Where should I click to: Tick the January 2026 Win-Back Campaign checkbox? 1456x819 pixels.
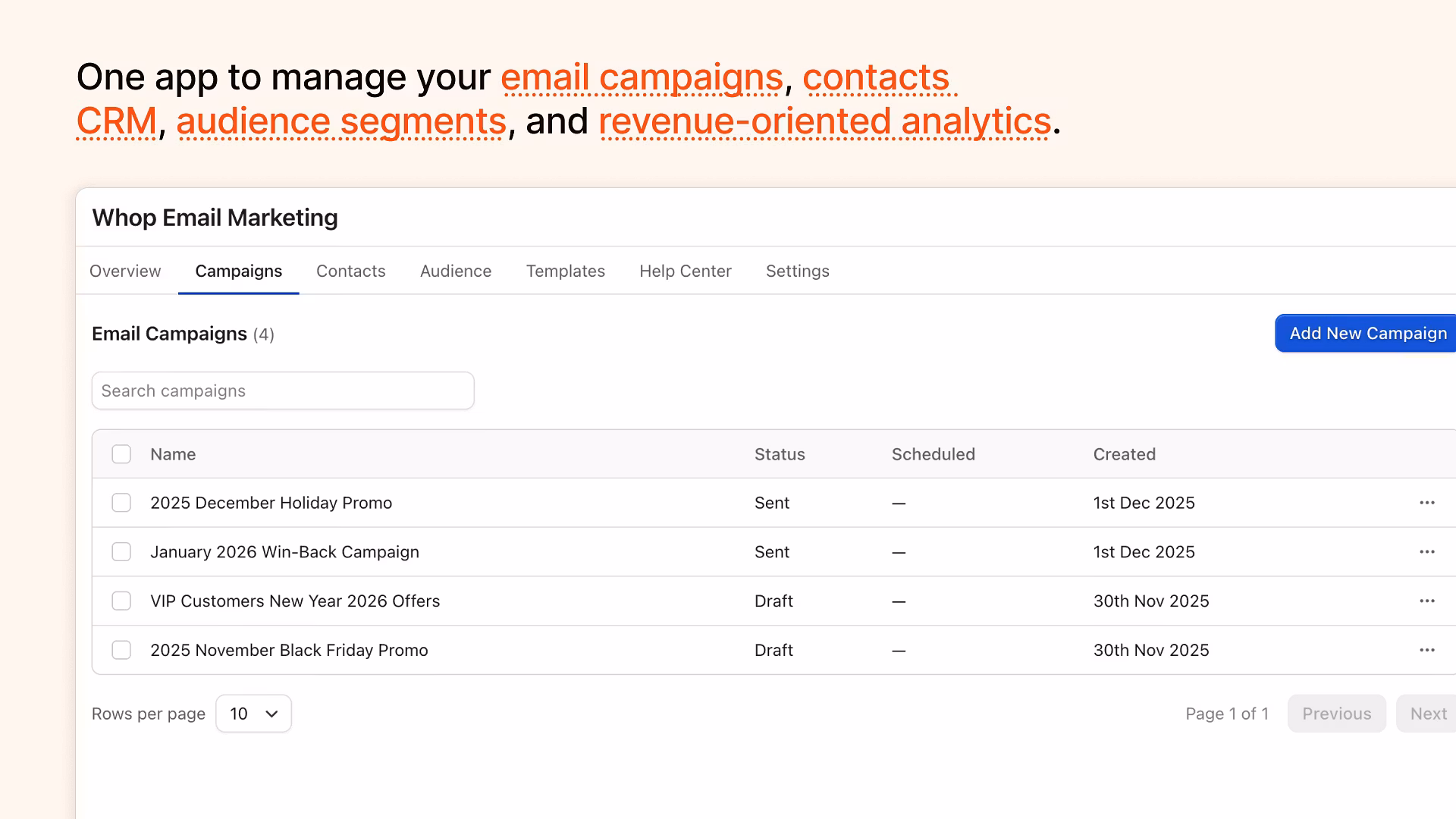point(121,552)
